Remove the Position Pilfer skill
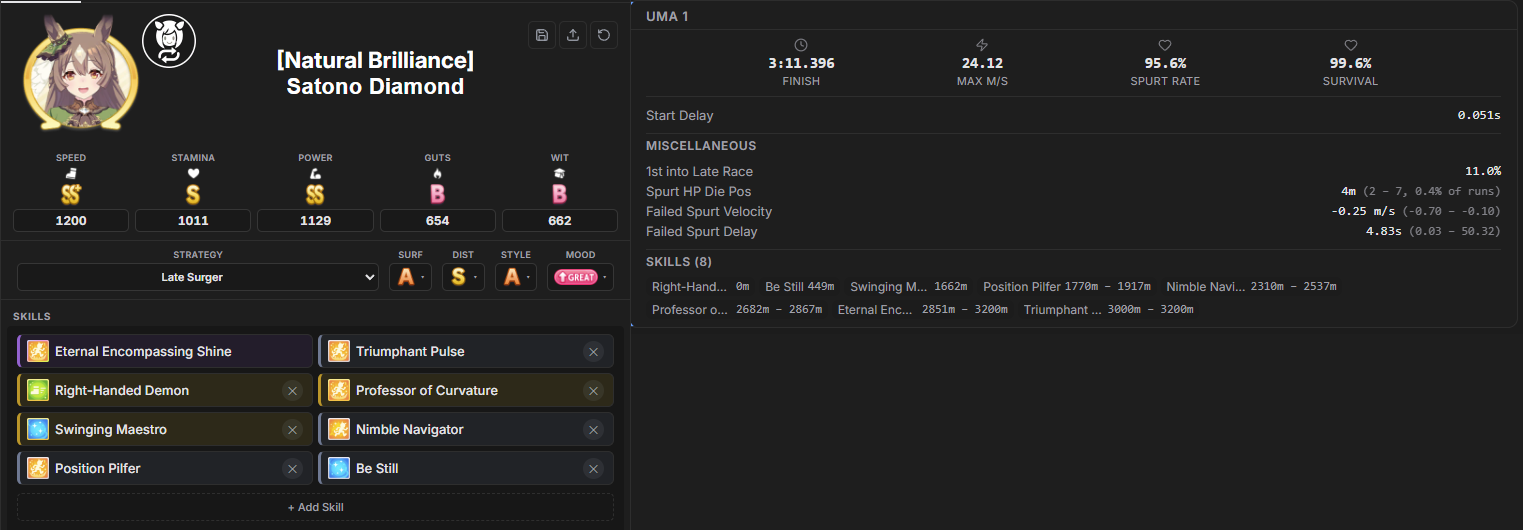Viewport: 1523px width, 530px height. (292, 468)
